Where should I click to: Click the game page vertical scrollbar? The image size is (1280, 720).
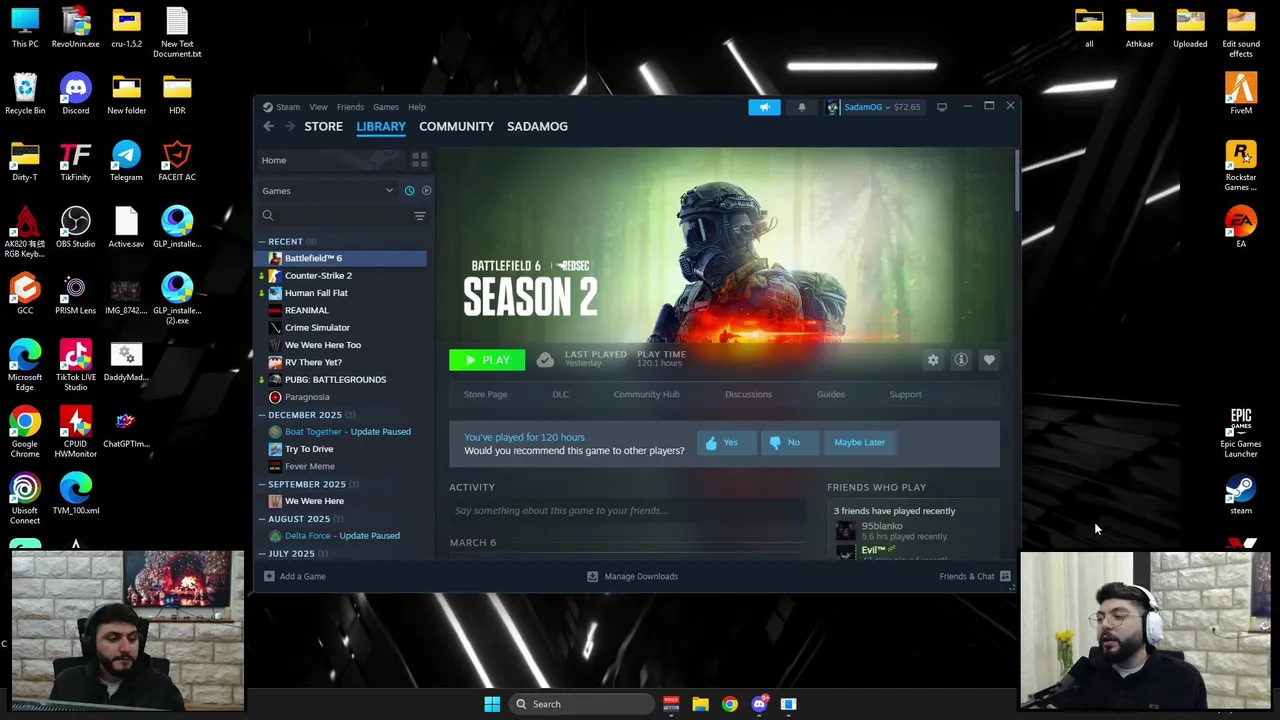(1017, 182)
